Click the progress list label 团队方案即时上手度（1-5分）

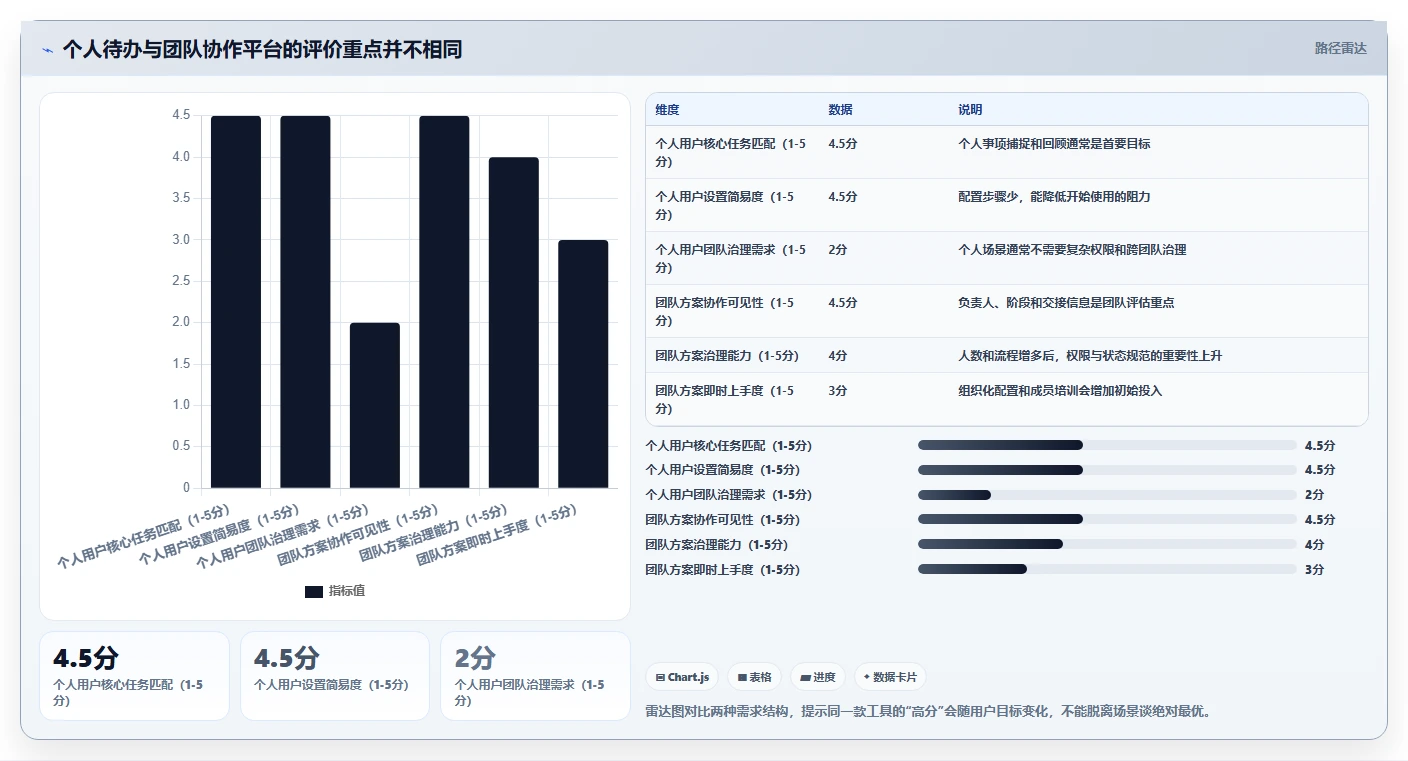pyautogui.click(x=723, y=570)
